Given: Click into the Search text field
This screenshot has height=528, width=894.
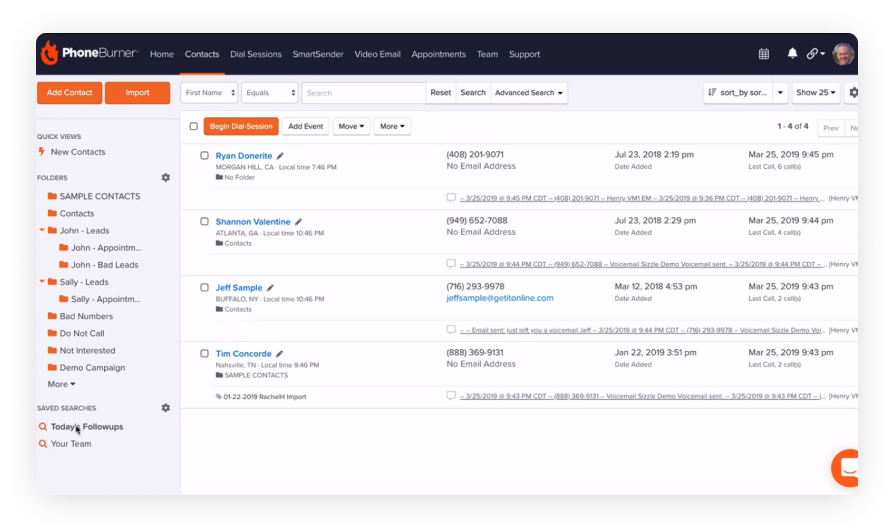Looking at the screenshot, I should click(364, 92).
